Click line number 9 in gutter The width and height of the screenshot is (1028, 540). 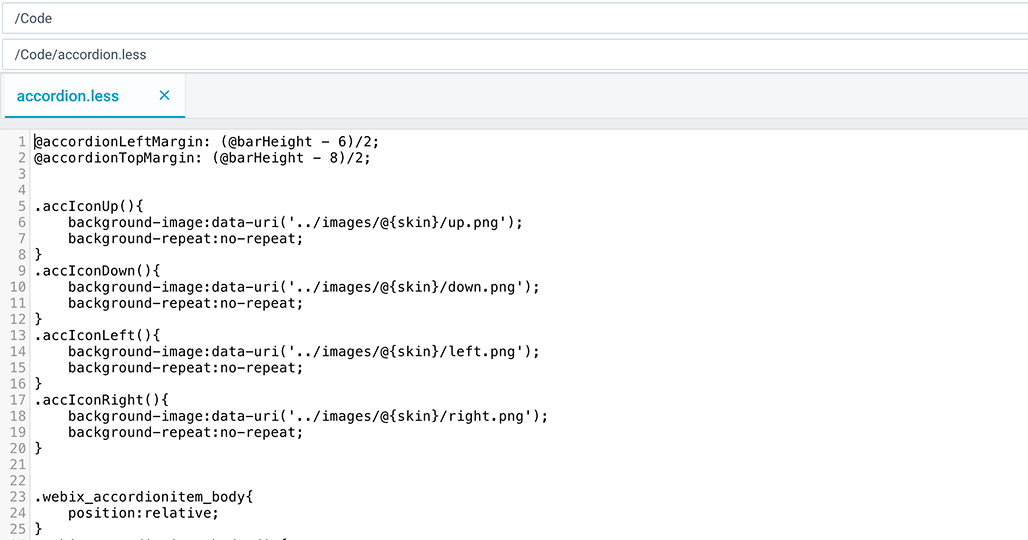[x=21, y=271]
